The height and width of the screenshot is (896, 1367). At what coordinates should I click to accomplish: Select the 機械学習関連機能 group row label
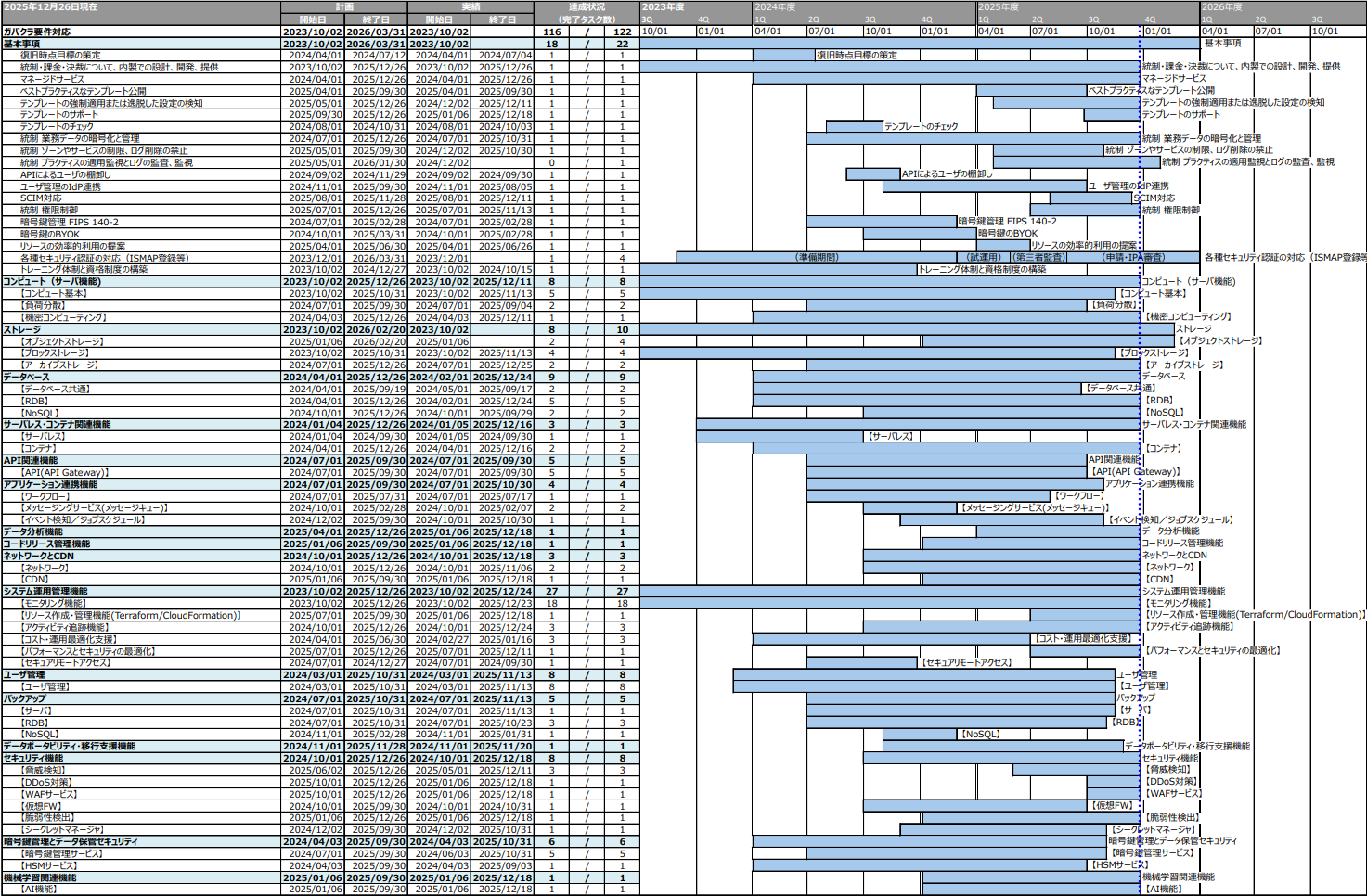click(x=40, y=877)
